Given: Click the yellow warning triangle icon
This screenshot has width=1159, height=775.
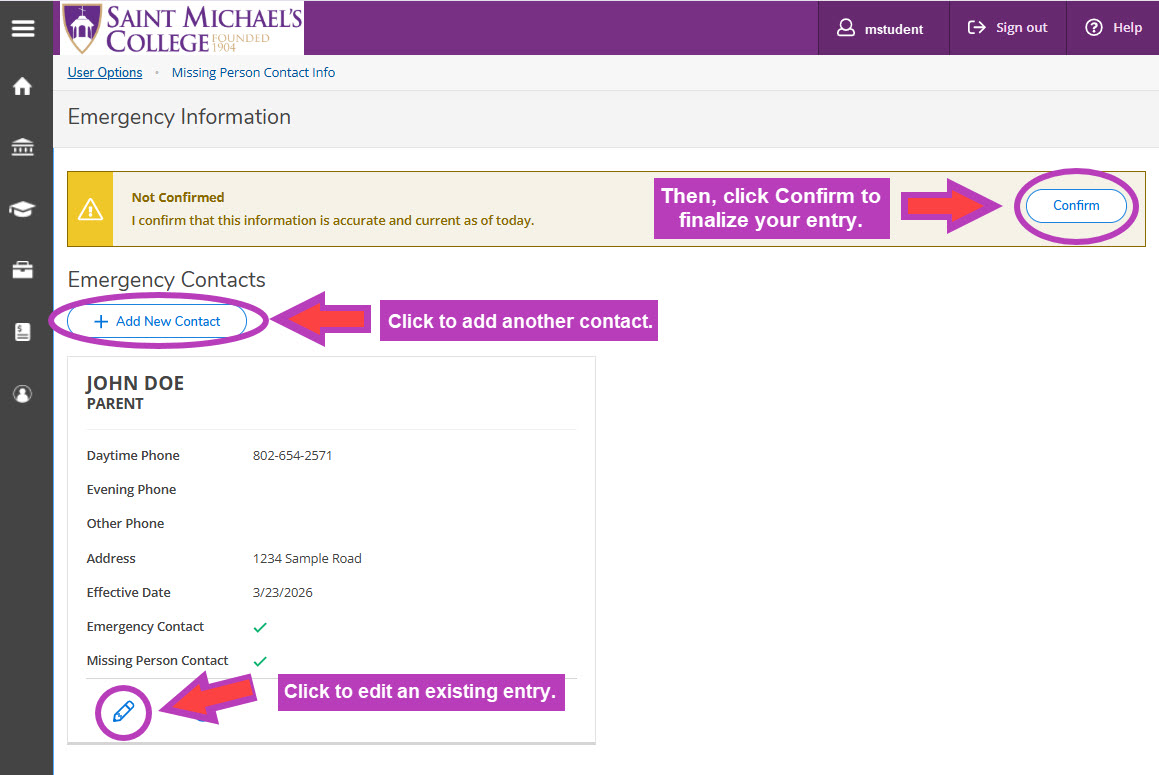Looking at the screenshot, I should tap(90, 209).
